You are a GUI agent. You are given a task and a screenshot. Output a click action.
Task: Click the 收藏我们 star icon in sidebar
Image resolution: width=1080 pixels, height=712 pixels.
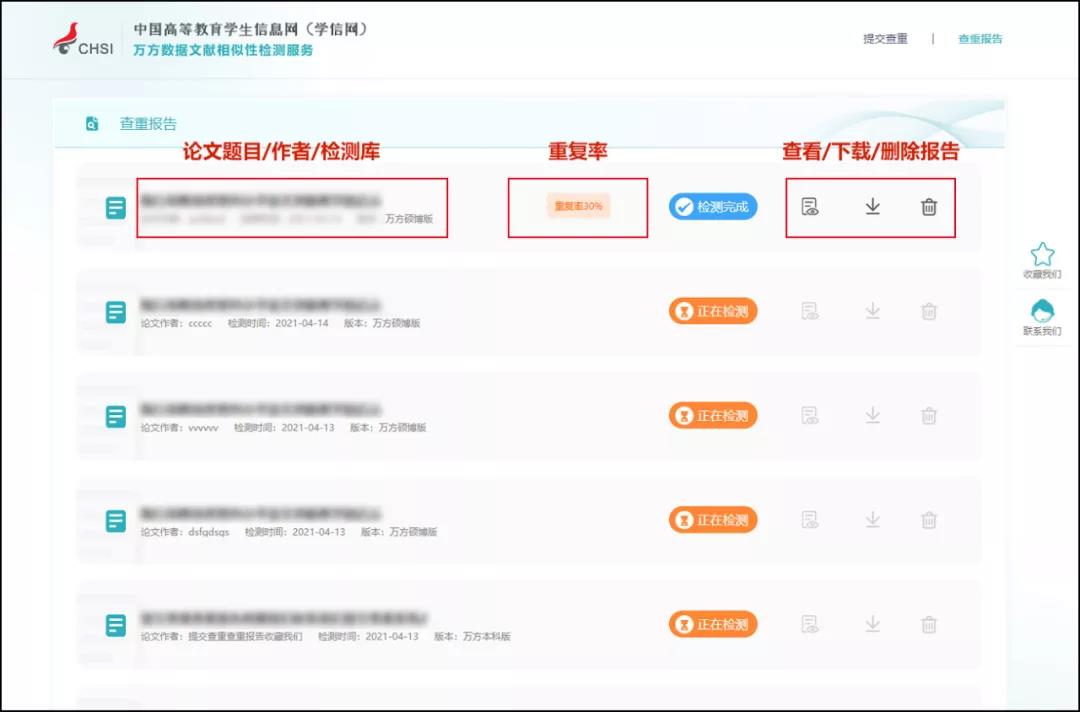coord(1042,258)
